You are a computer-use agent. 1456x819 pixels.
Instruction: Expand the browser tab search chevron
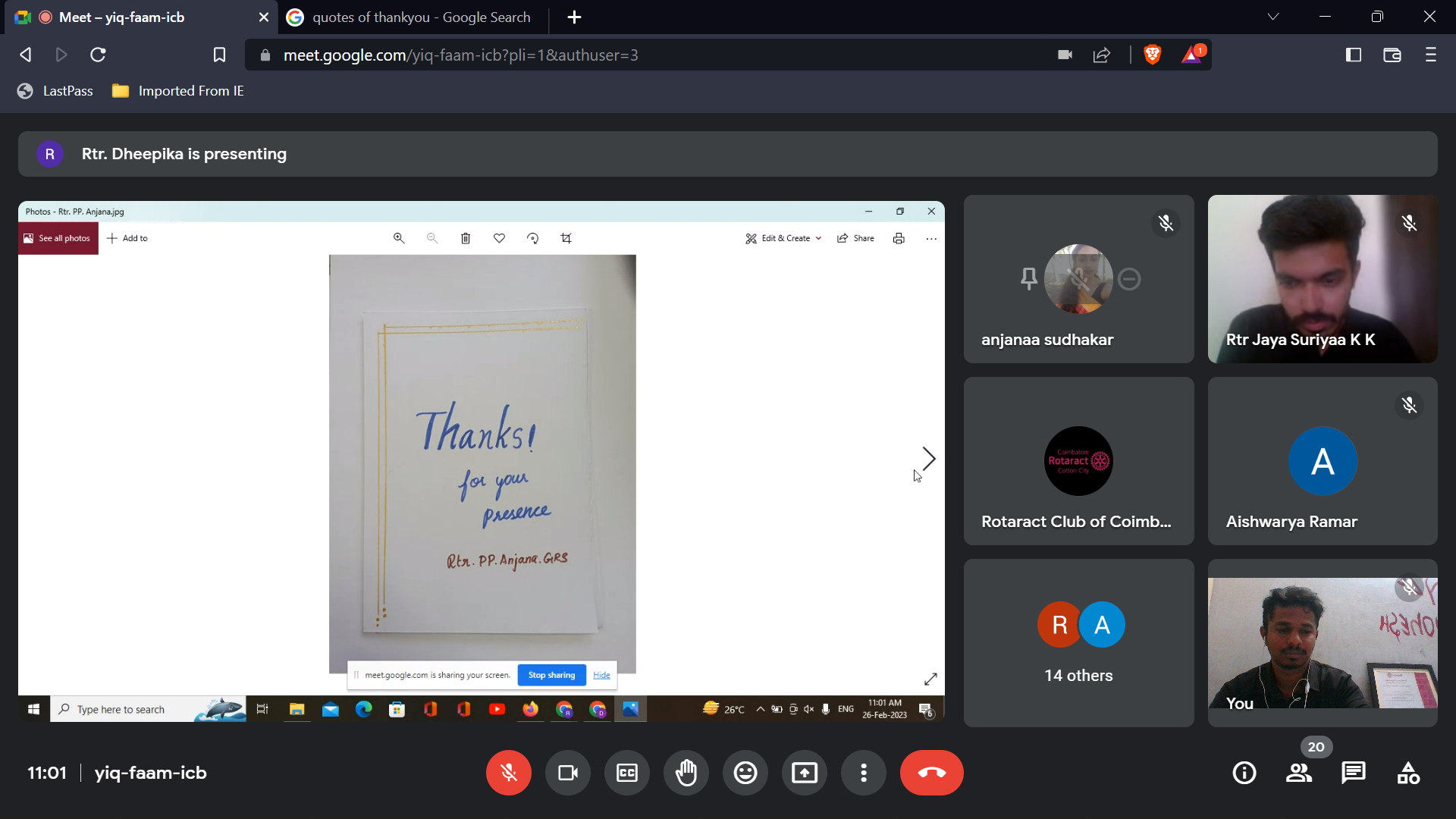click(x=1273, y=17)
